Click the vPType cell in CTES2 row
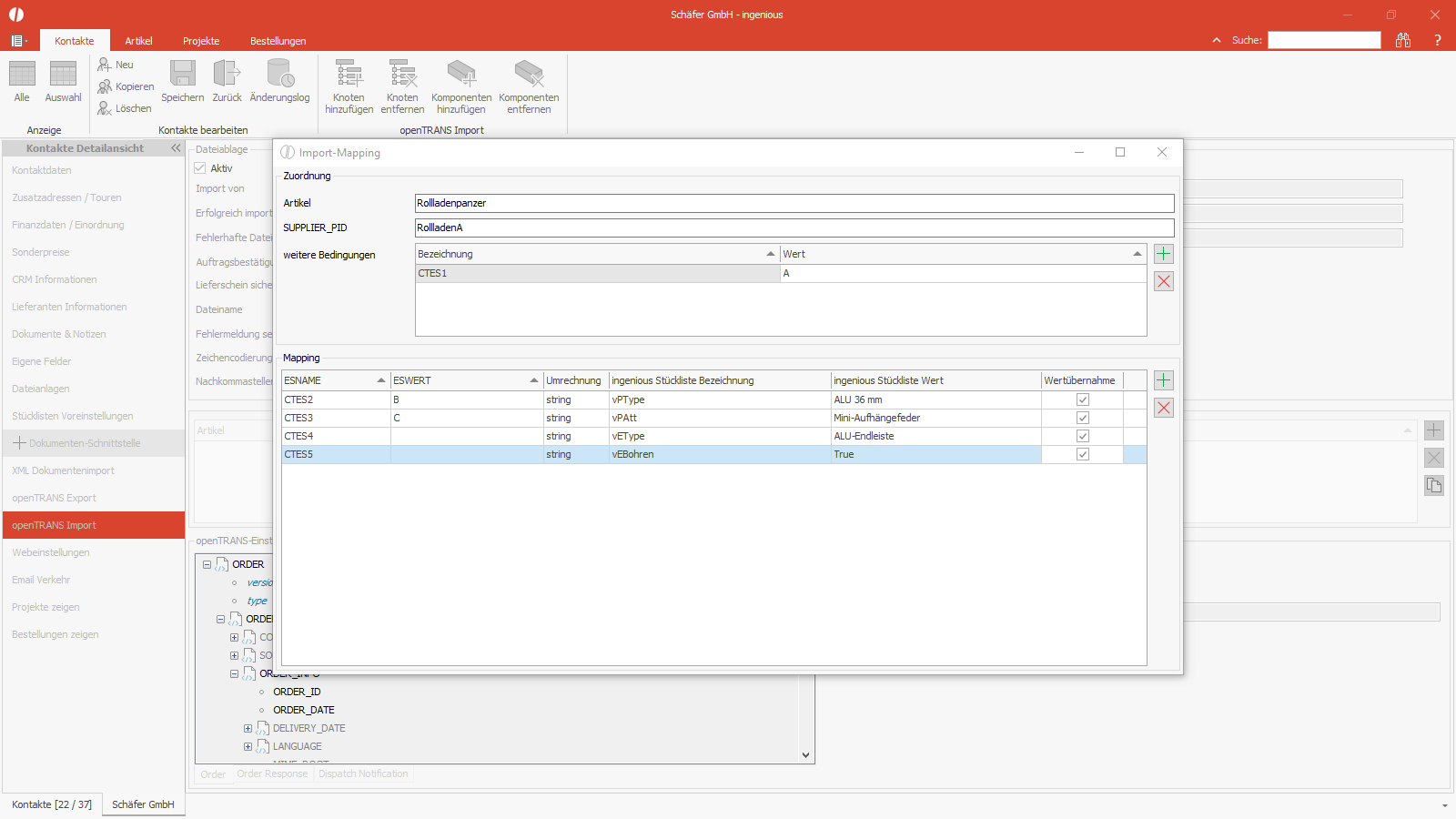The image size is (1456, 819). coord(720,399)
